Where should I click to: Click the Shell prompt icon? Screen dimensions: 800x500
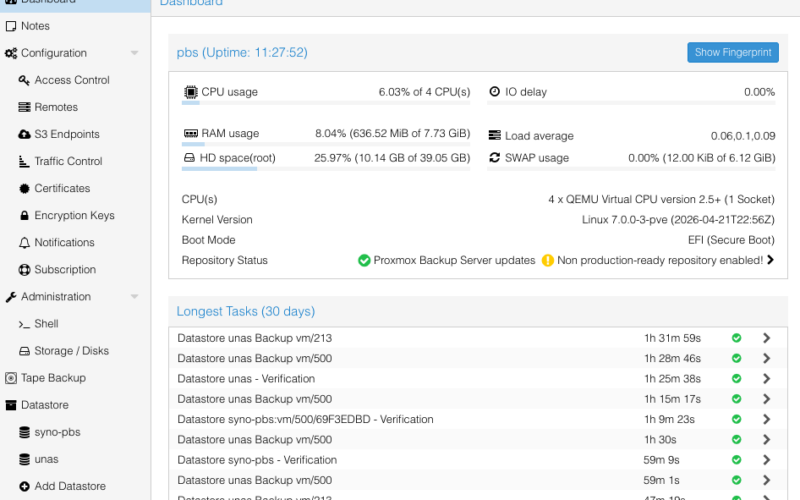24,324
